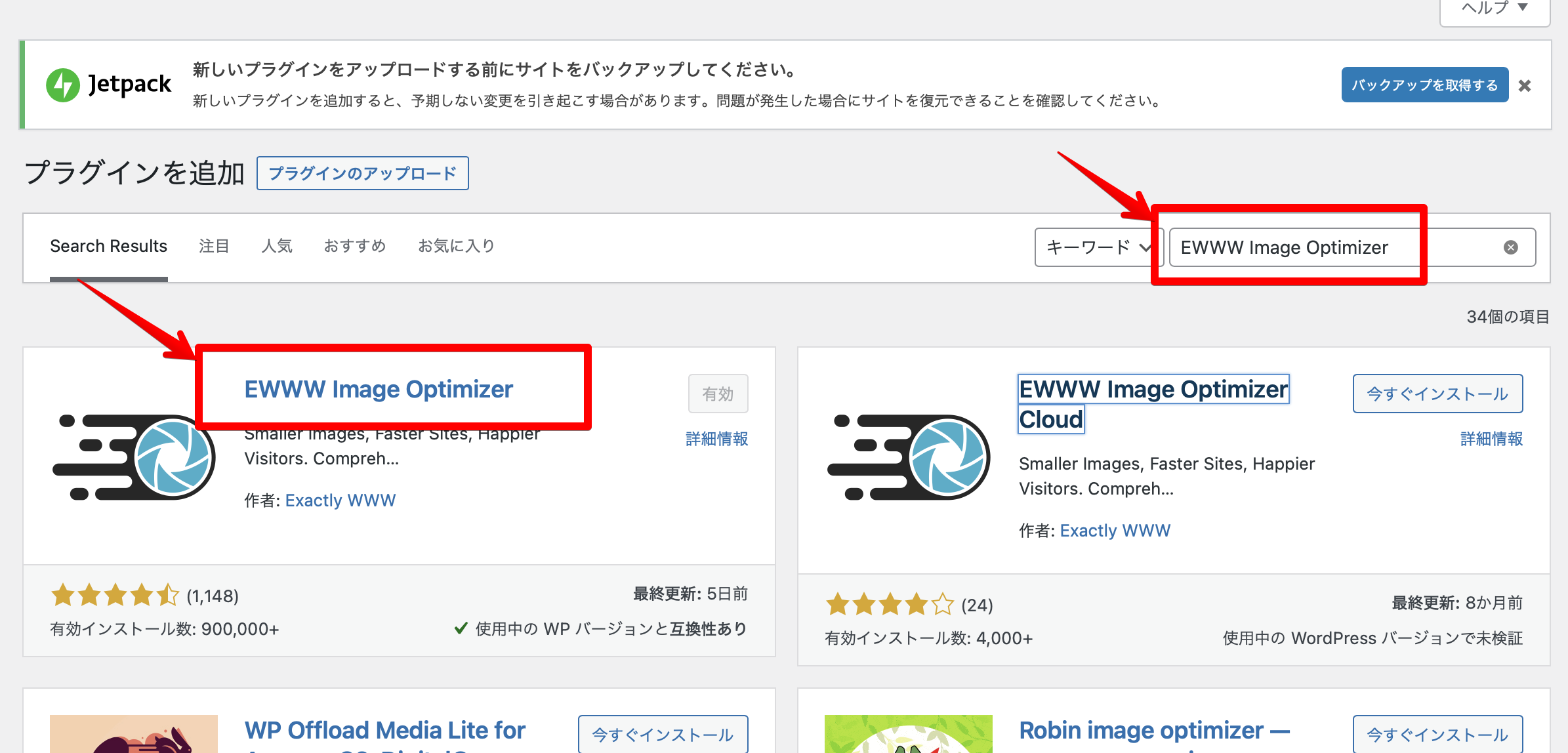Open the おすすめ tab
Screen dimensions: 1568x753
355,246
